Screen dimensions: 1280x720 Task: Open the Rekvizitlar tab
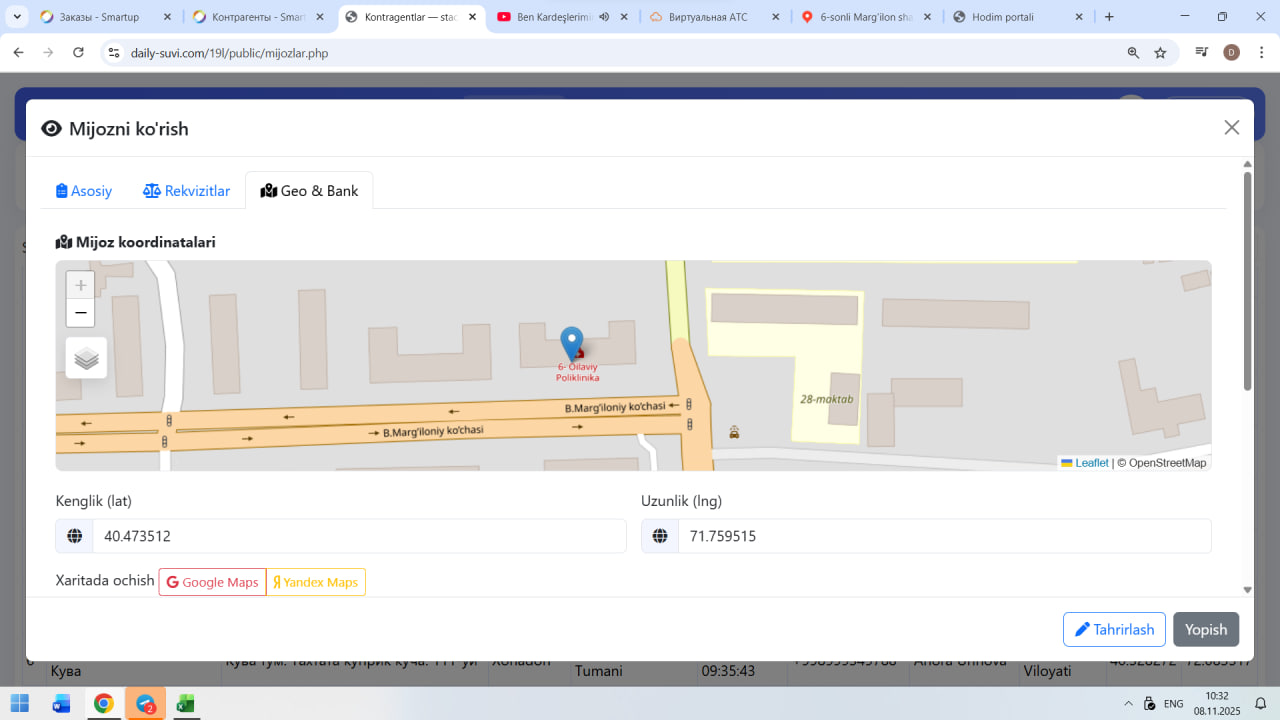point(187,191)
